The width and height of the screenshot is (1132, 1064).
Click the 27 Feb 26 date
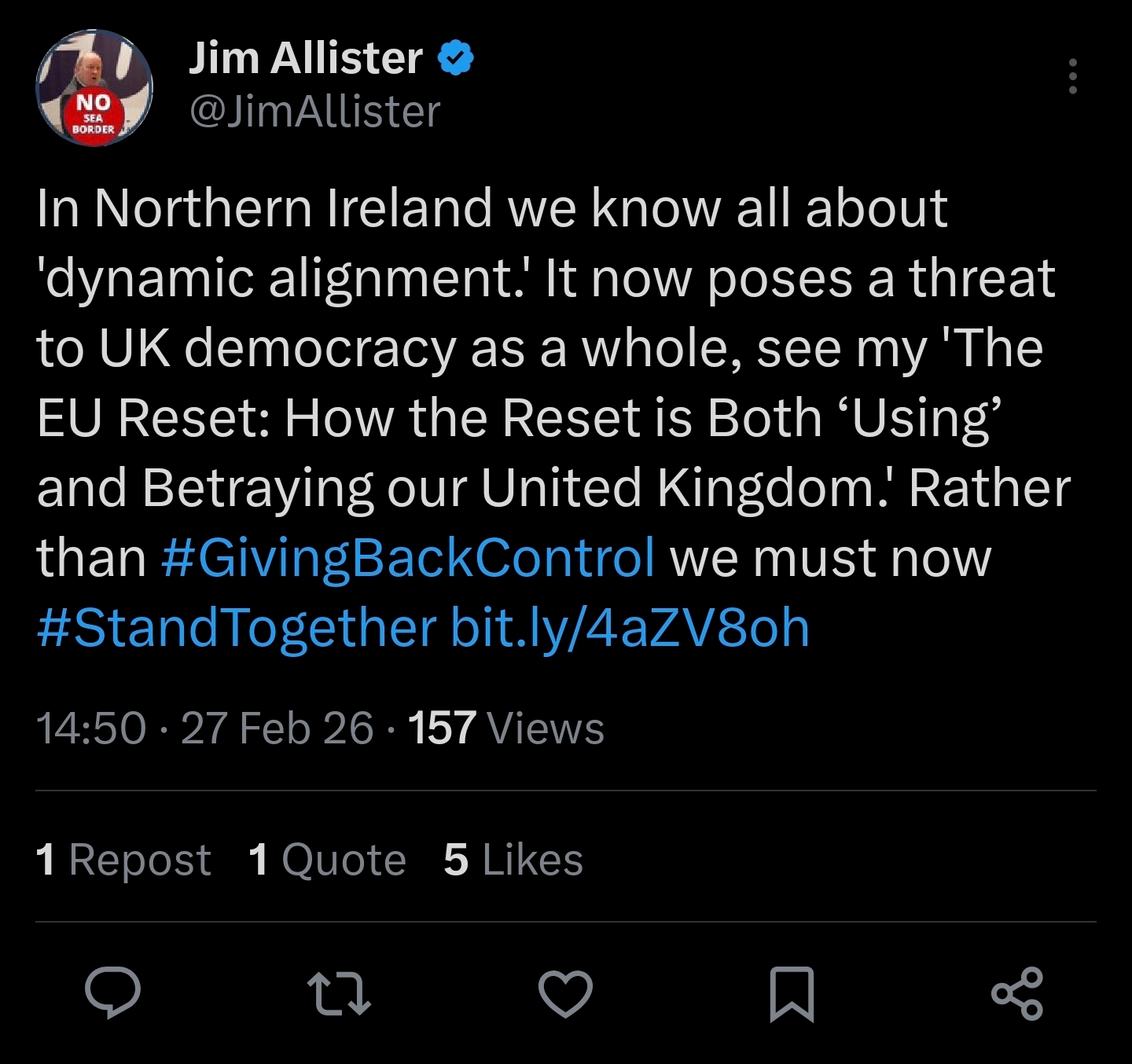277,728
